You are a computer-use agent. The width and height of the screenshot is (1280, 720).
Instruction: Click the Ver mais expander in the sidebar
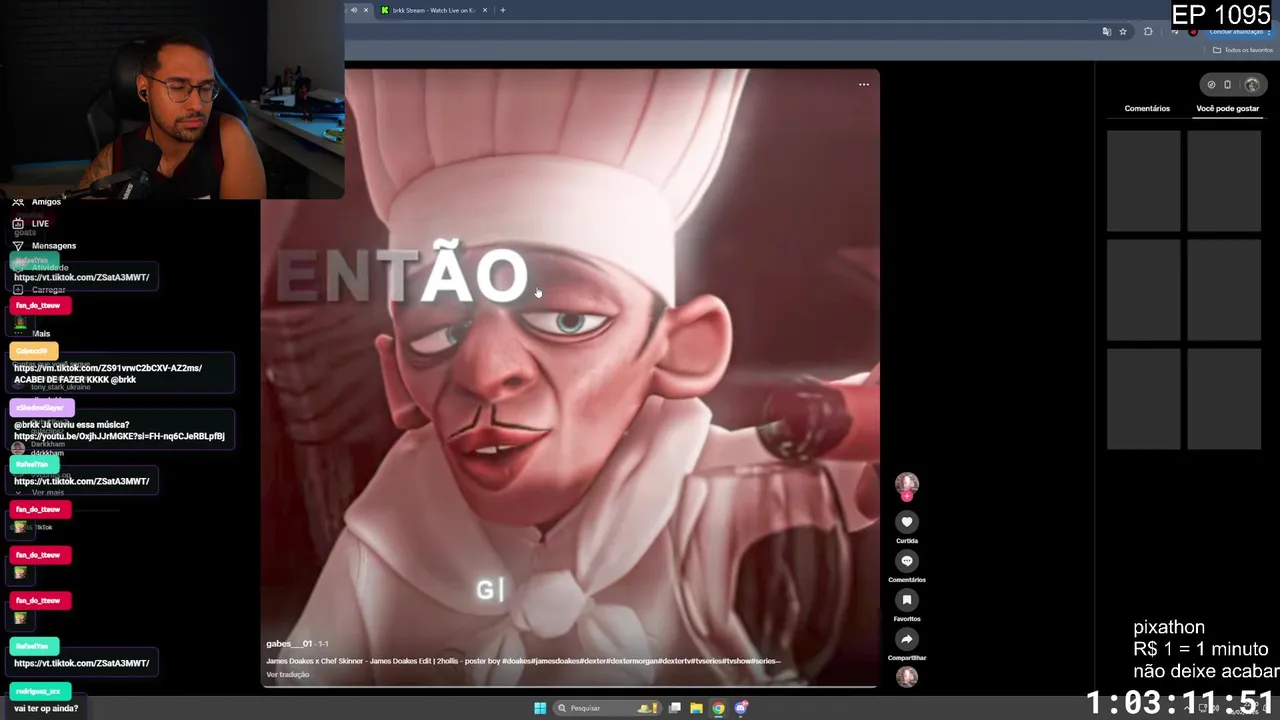tap(47, 493)
